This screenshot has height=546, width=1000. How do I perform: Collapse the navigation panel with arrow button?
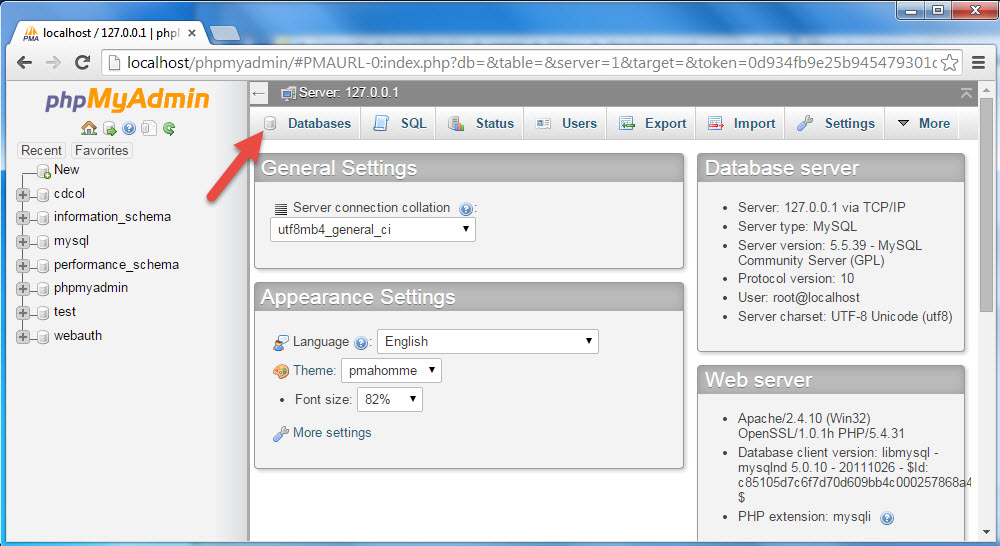(259, 93)
